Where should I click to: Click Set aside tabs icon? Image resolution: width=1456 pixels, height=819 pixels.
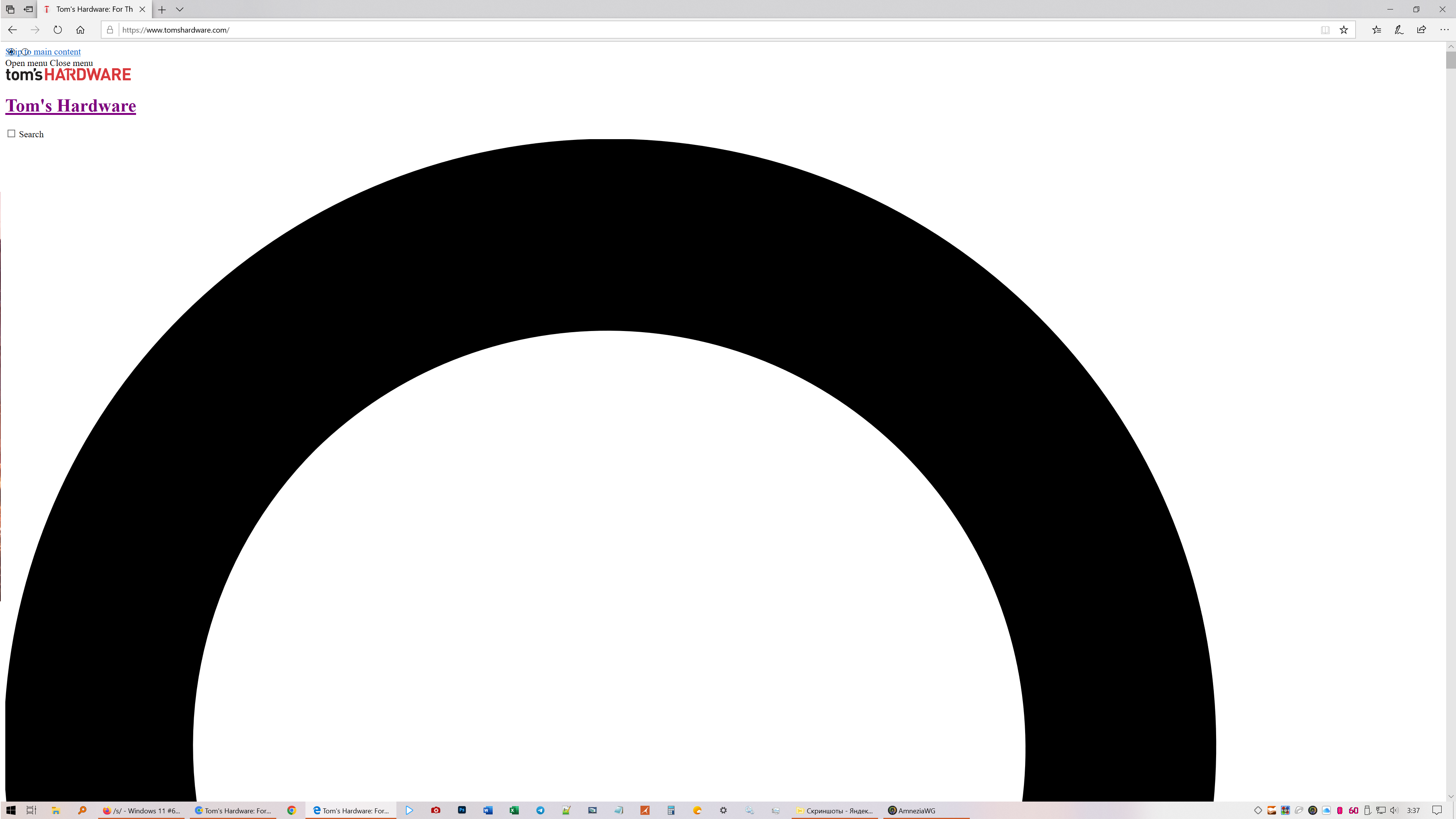[x=28, y=9]
